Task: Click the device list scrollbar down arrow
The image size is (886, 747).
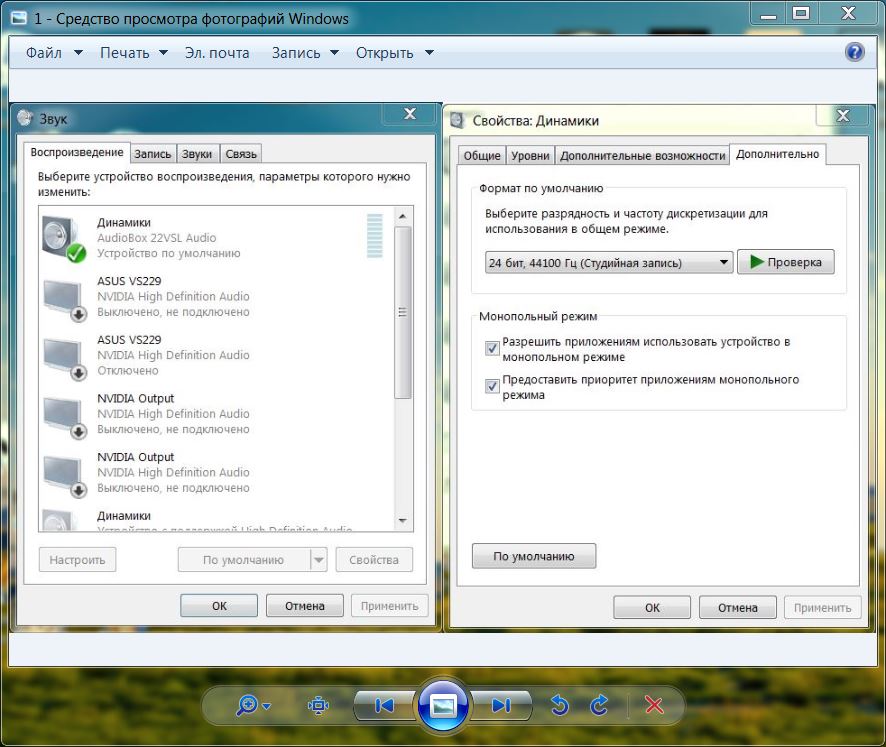Action: click(402, 521)
